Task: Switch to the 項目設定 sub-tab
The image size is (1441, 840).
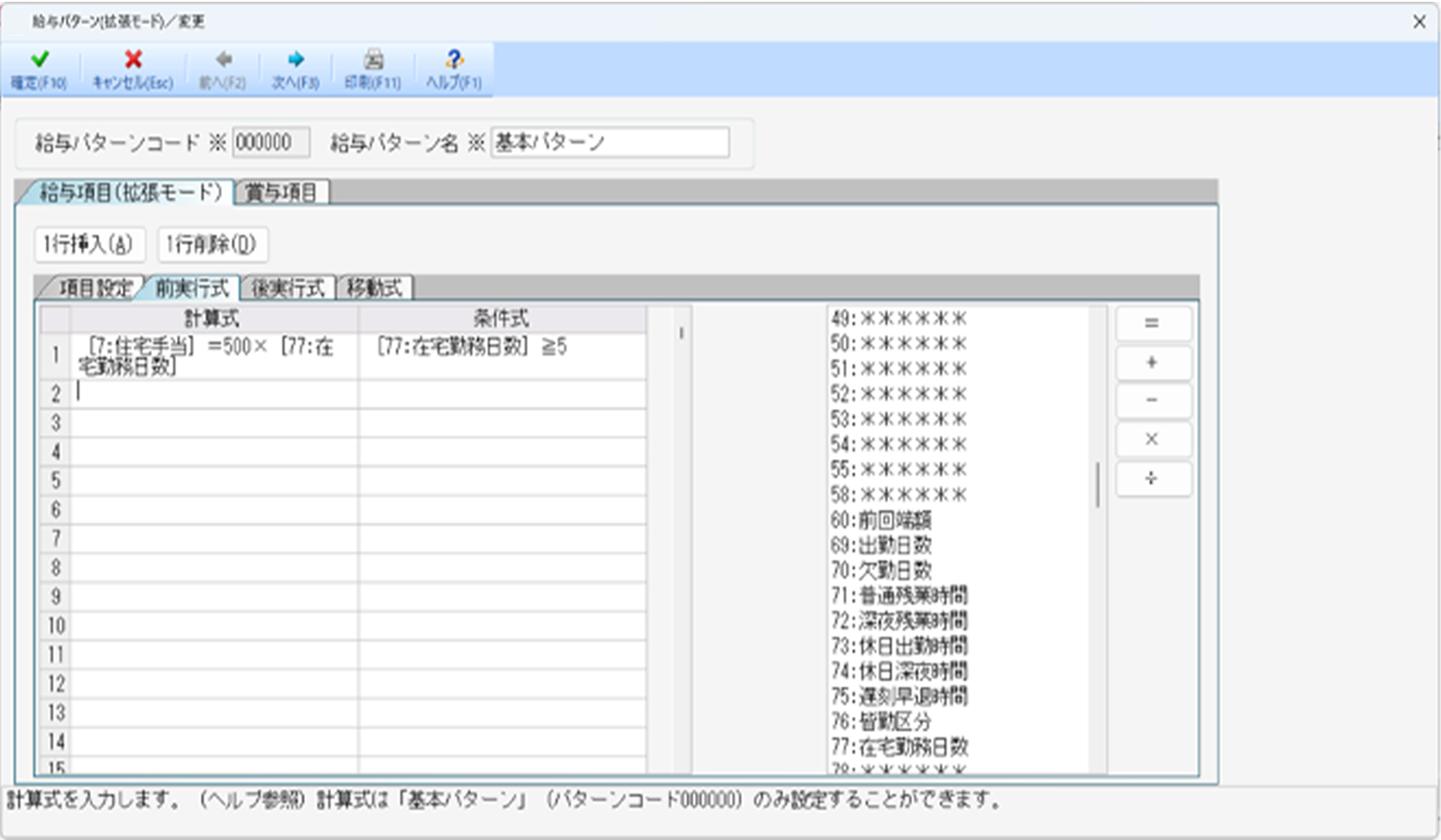Action: (95, 288)
